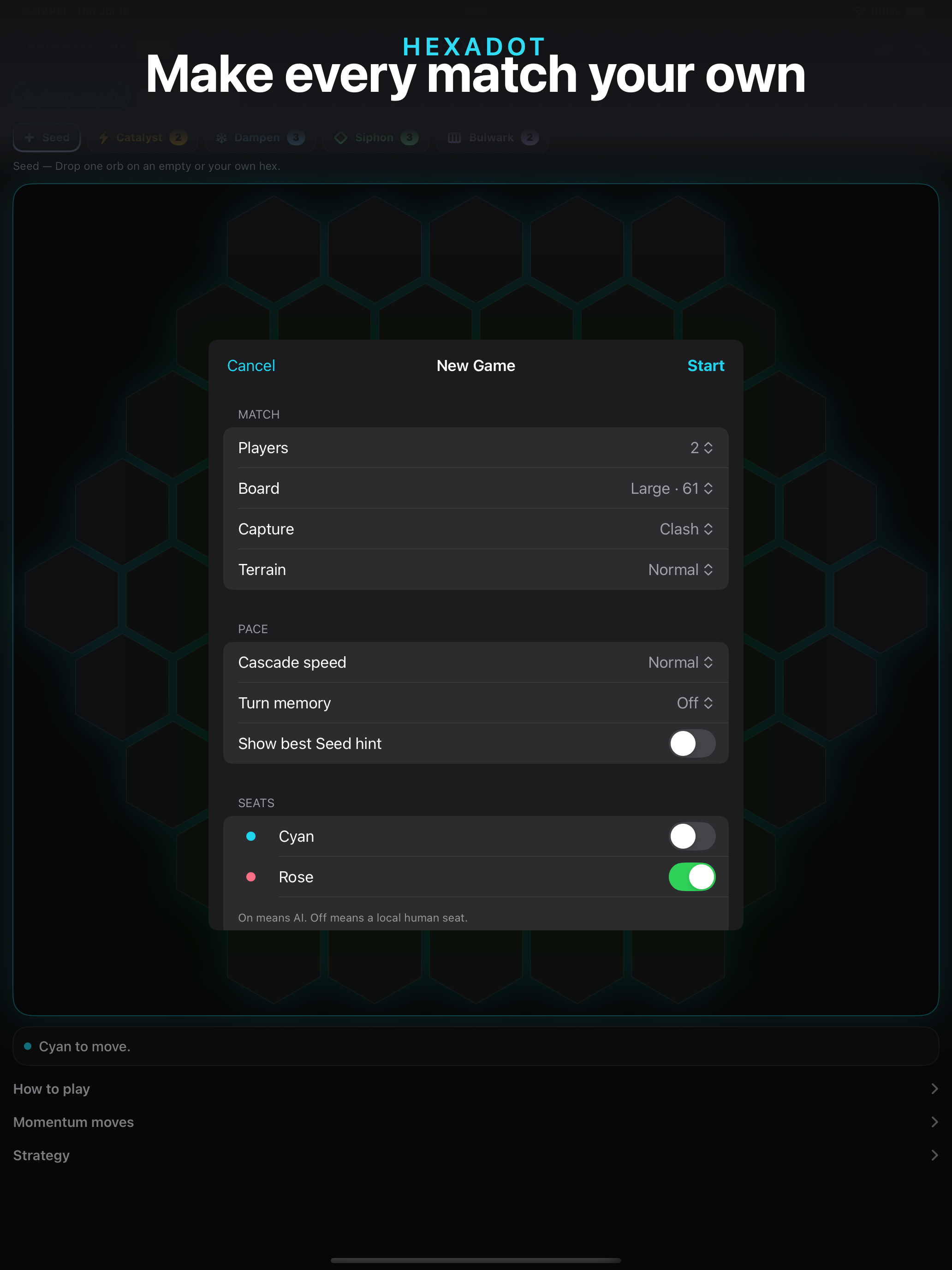Click the Cyan to move status
The width and height of the screenshot is (952, 1270).
coord(476,1047)
